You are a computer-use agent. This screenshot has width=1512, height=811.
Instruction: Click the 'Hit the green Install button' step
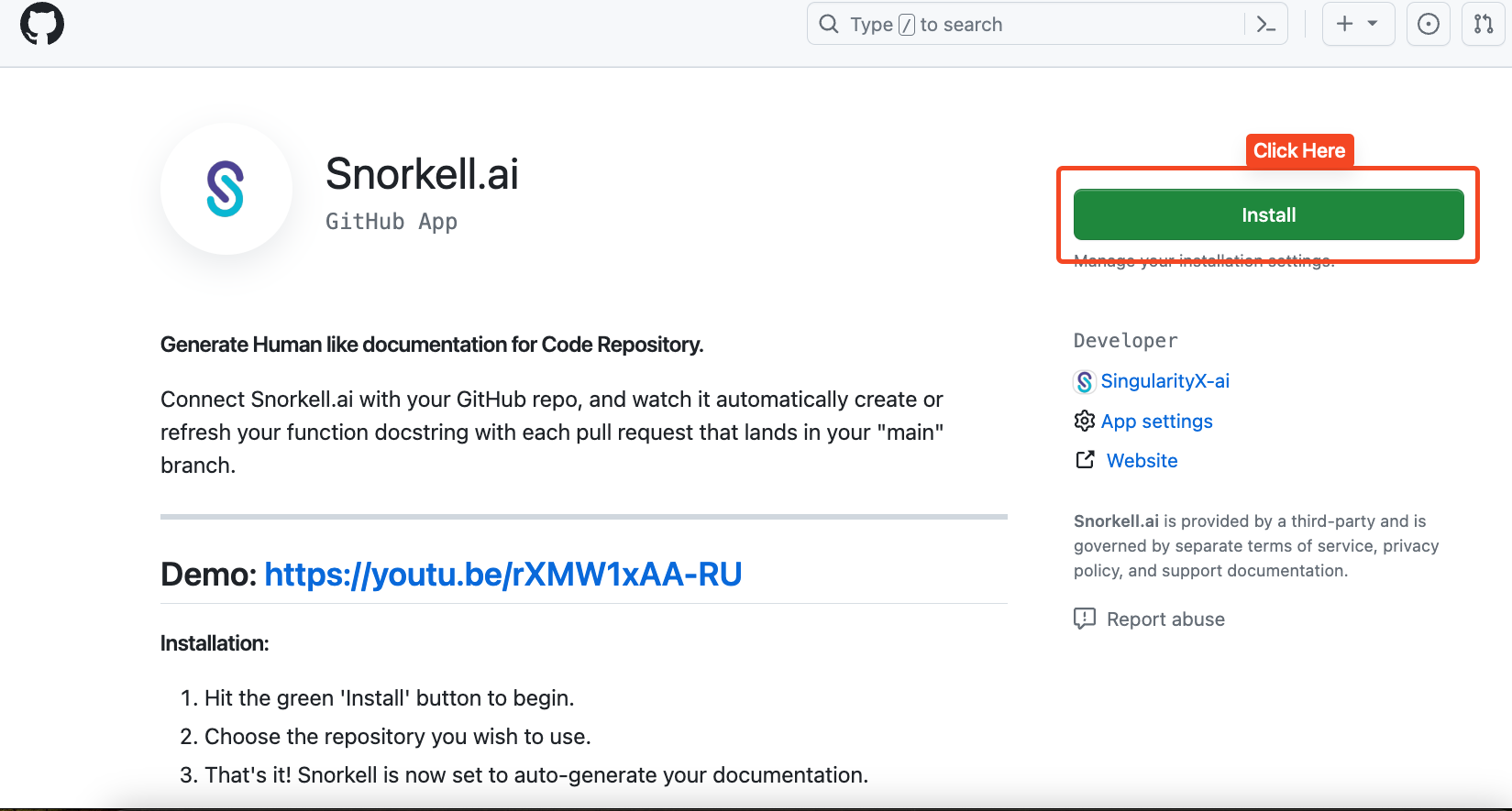click(389, 698)
